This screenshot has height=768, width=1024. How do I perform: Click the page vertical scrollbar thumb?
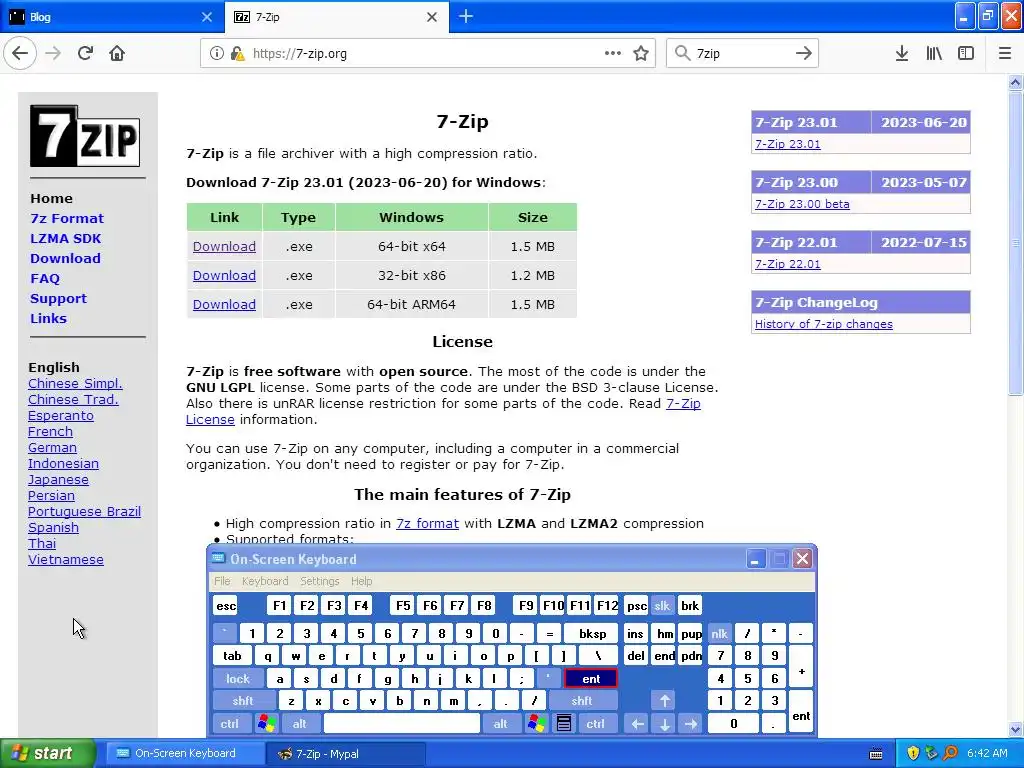[1015, 244]
